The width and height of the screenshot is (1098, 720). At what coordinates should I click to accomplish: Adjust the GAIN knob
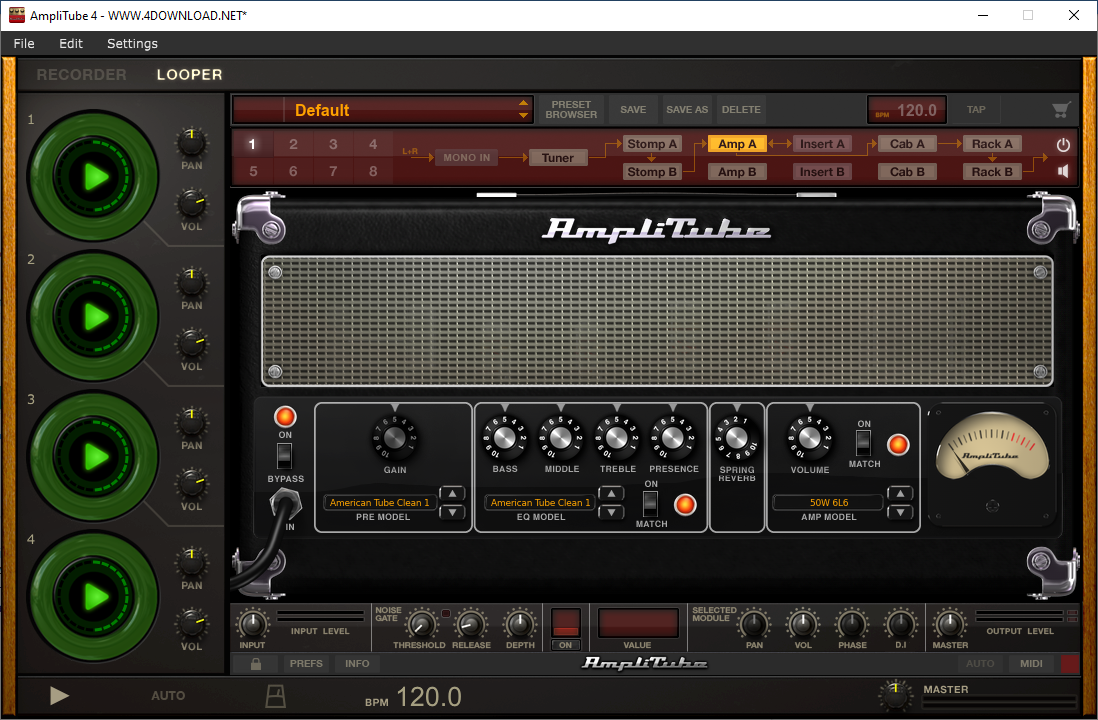click(394, 438)
